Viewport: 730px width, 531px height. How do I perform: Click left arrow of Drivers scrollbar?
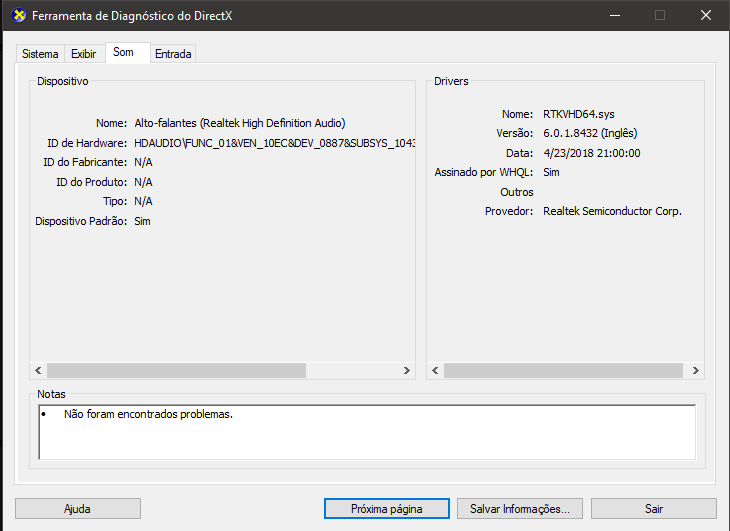pyautogui.click(x=435, y=370)
